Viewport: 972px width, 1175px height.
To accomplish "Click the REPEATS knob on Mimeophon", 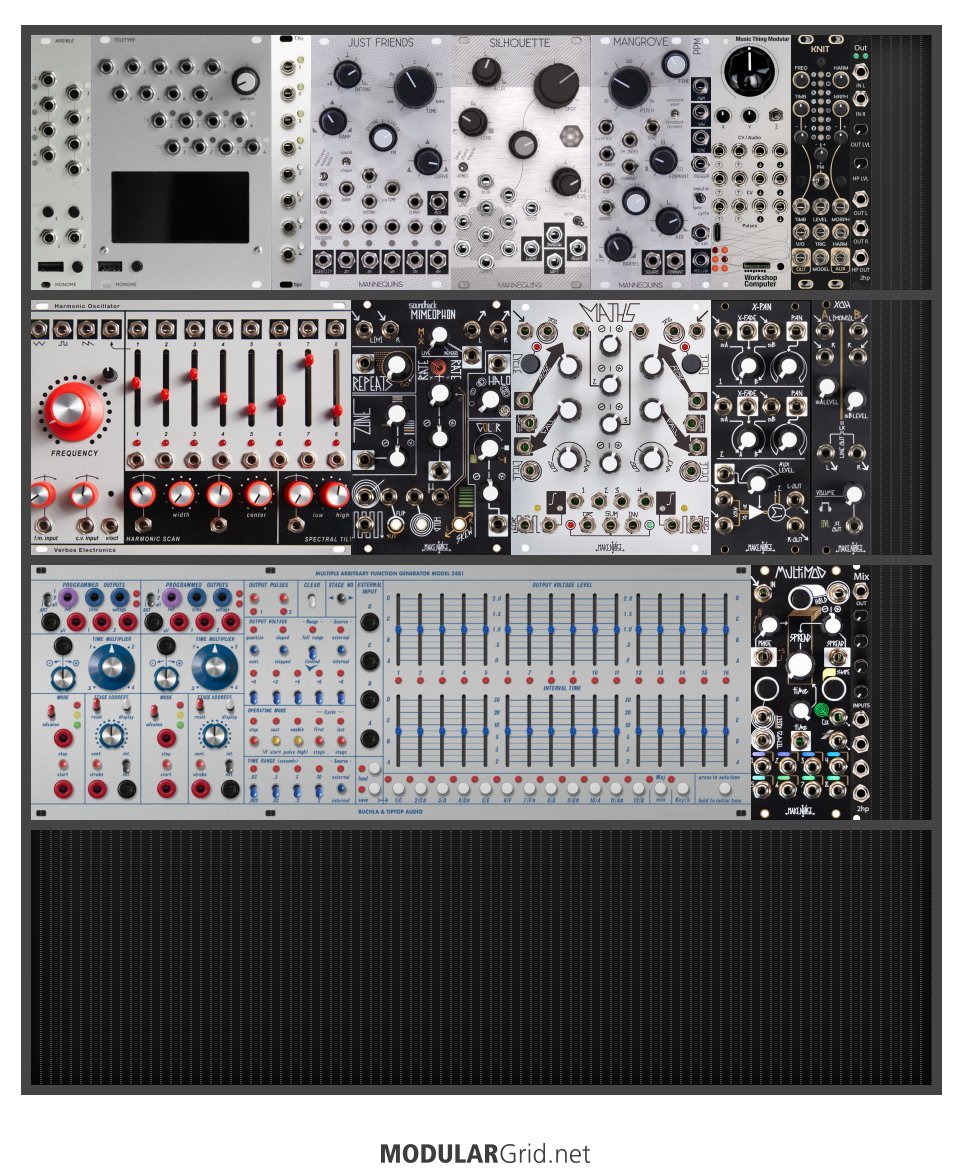I will [x=398, y=365].
